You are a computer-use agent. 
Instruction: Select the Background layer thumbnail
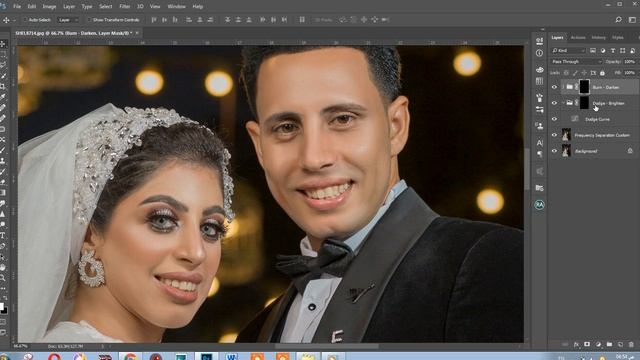566,151
